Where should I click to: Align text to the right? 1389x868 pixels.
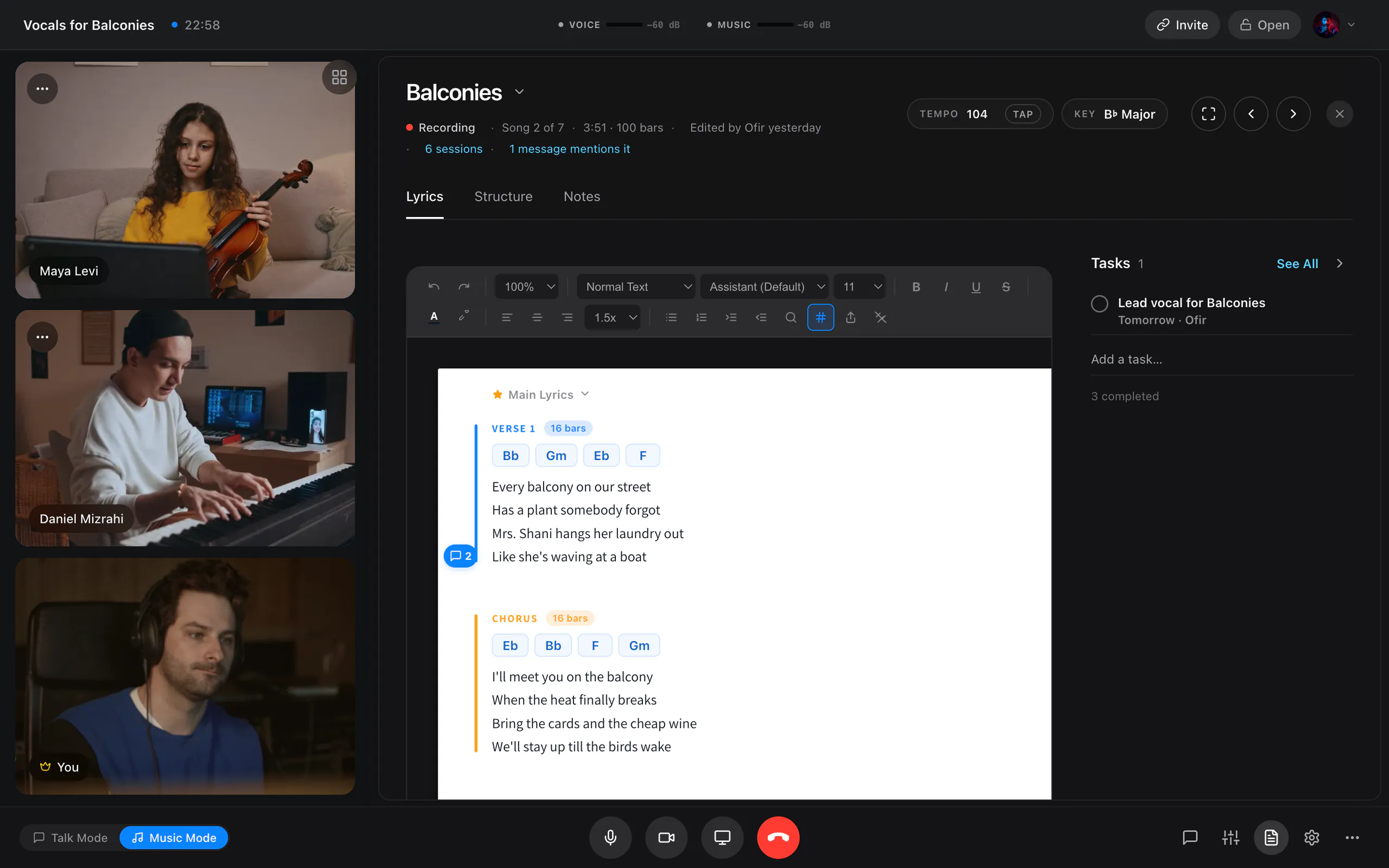[567, 317]
